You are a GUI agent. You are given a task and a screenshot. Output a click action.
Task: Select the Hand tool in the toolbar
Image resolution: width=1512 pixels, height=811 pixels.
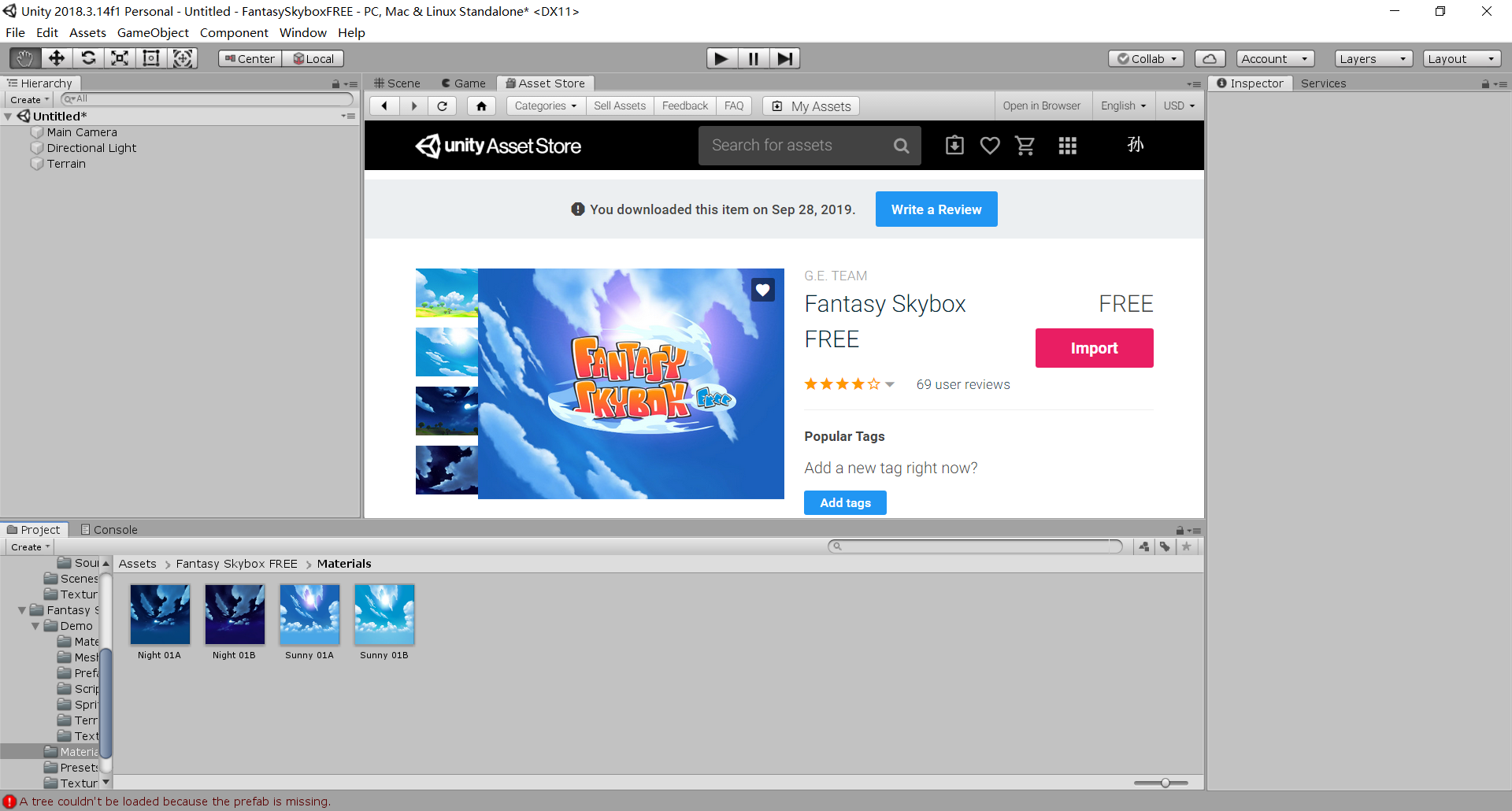point(24,57)
